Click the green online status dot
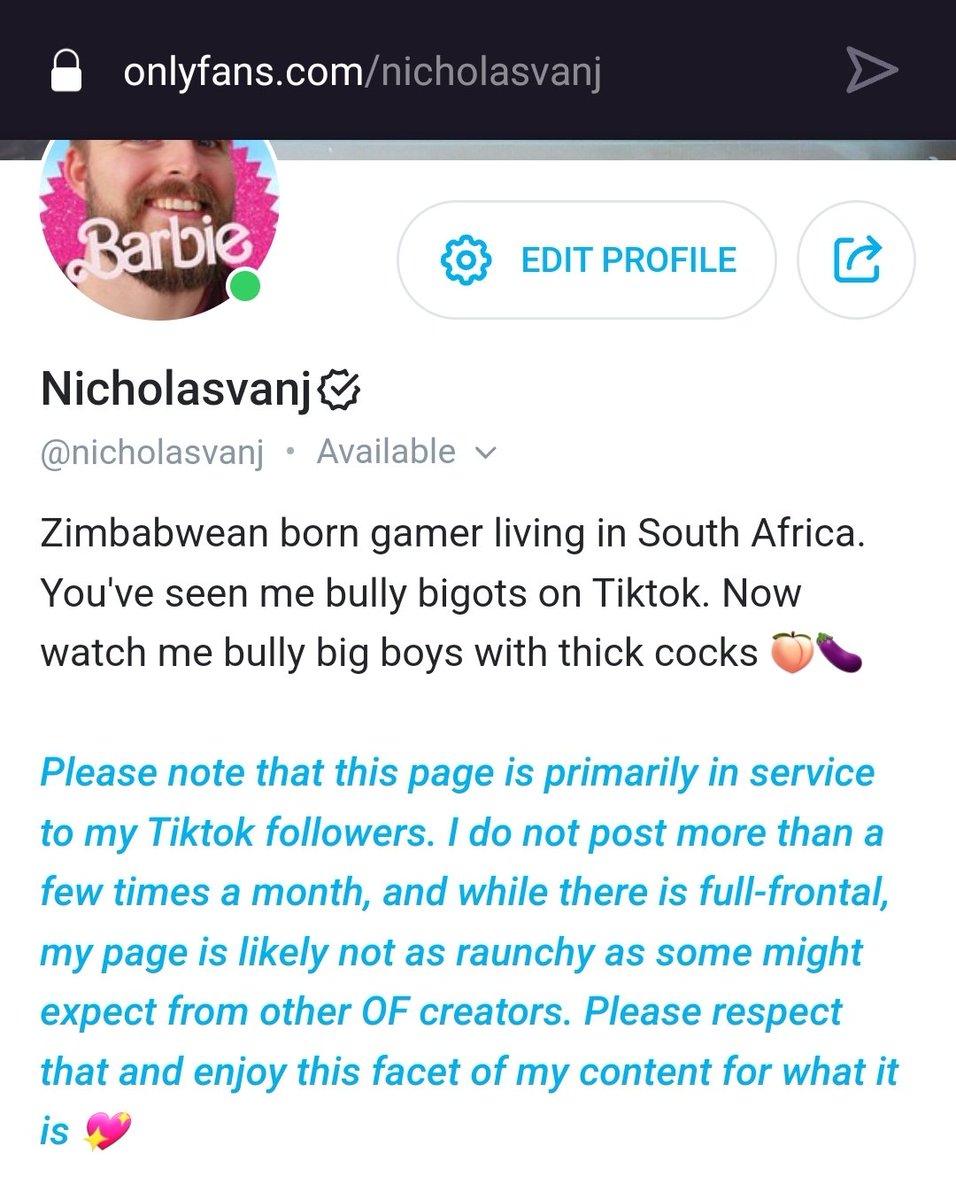This screenshot has width=956, height=1200. pos(245,287)
